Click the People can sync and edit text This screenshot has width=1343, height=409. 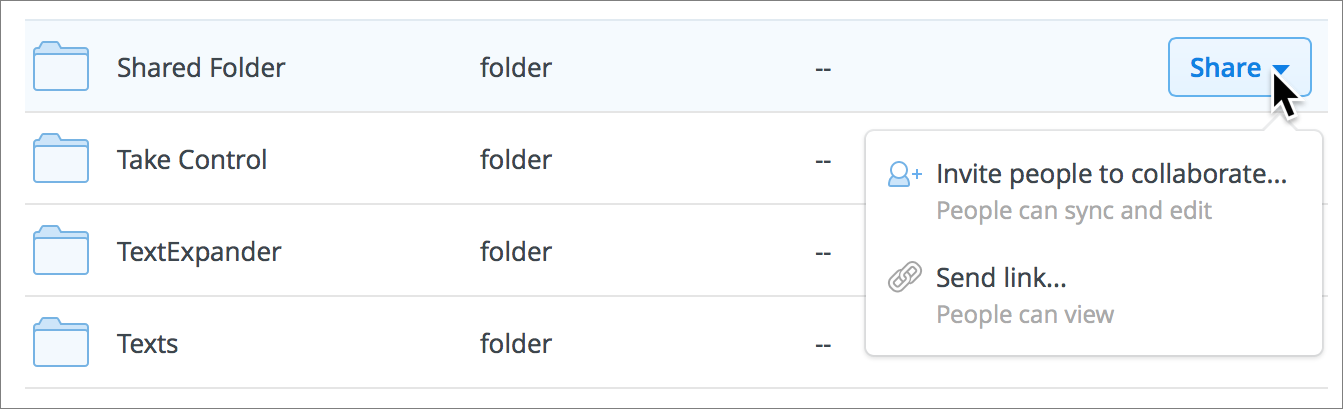click(1073, 211)
